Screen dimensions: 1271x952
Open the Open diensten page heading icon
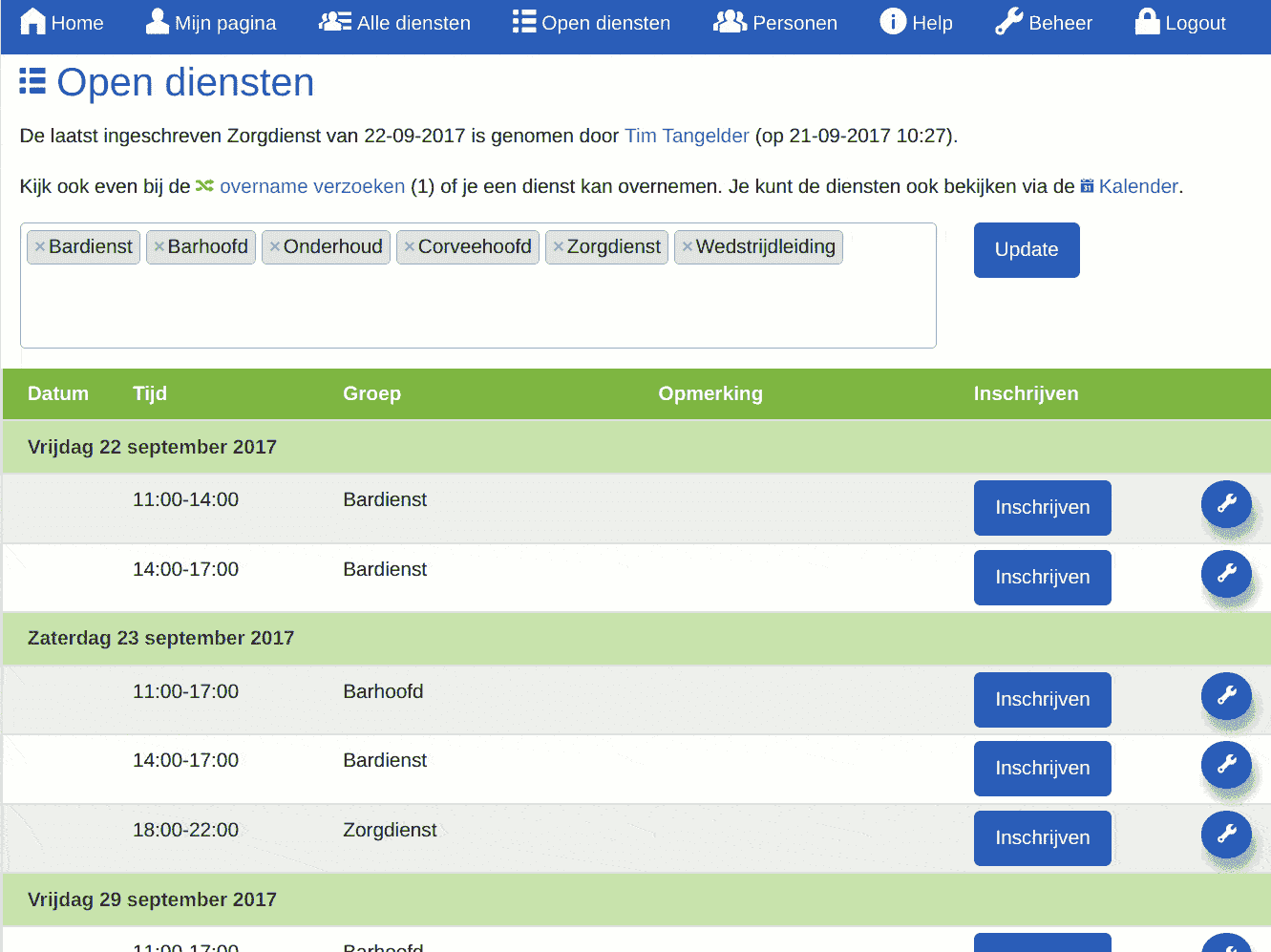[32, 82]
